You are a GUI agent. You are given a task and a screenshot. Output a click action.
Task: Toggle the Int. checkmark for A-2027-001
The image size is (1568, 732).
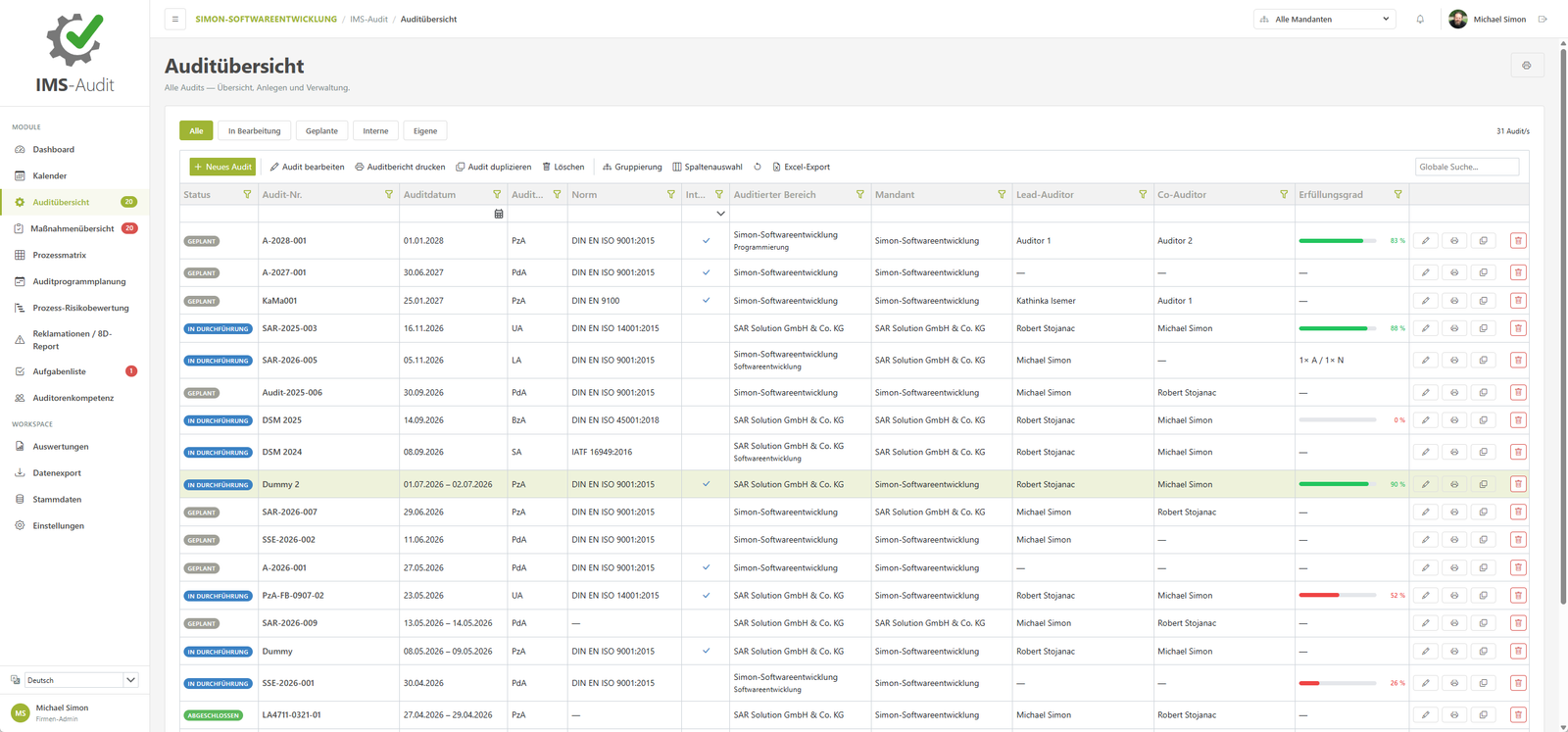[707, 272]
